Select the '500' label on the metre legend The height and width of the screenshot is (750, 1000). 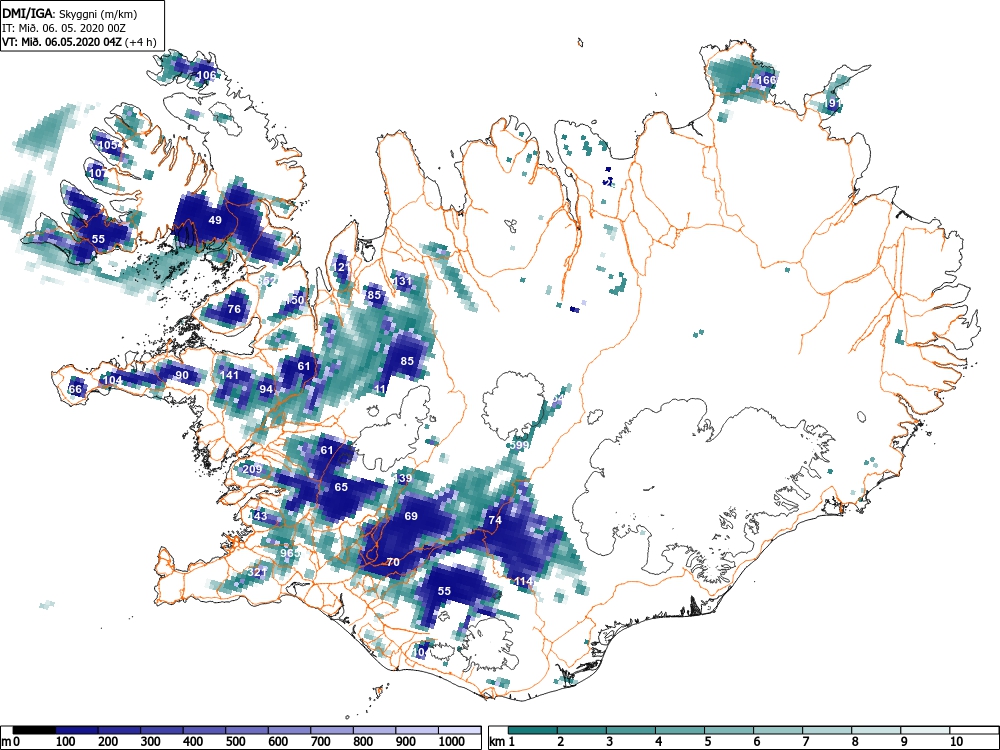coord(236,742)
